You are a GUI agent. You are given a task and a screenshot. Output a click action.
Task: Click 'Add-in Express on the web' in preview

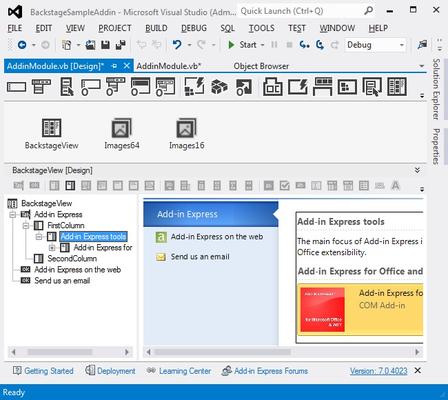(x=217, y=237)
